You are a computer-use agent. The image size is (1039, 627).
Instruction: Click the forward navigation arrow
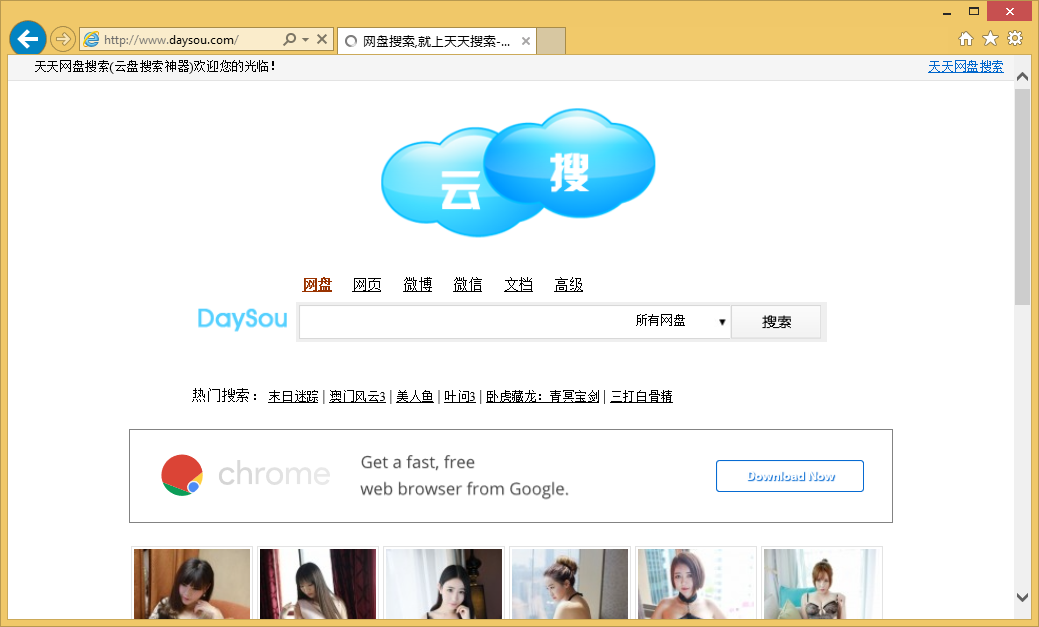(x=62, y=38)
